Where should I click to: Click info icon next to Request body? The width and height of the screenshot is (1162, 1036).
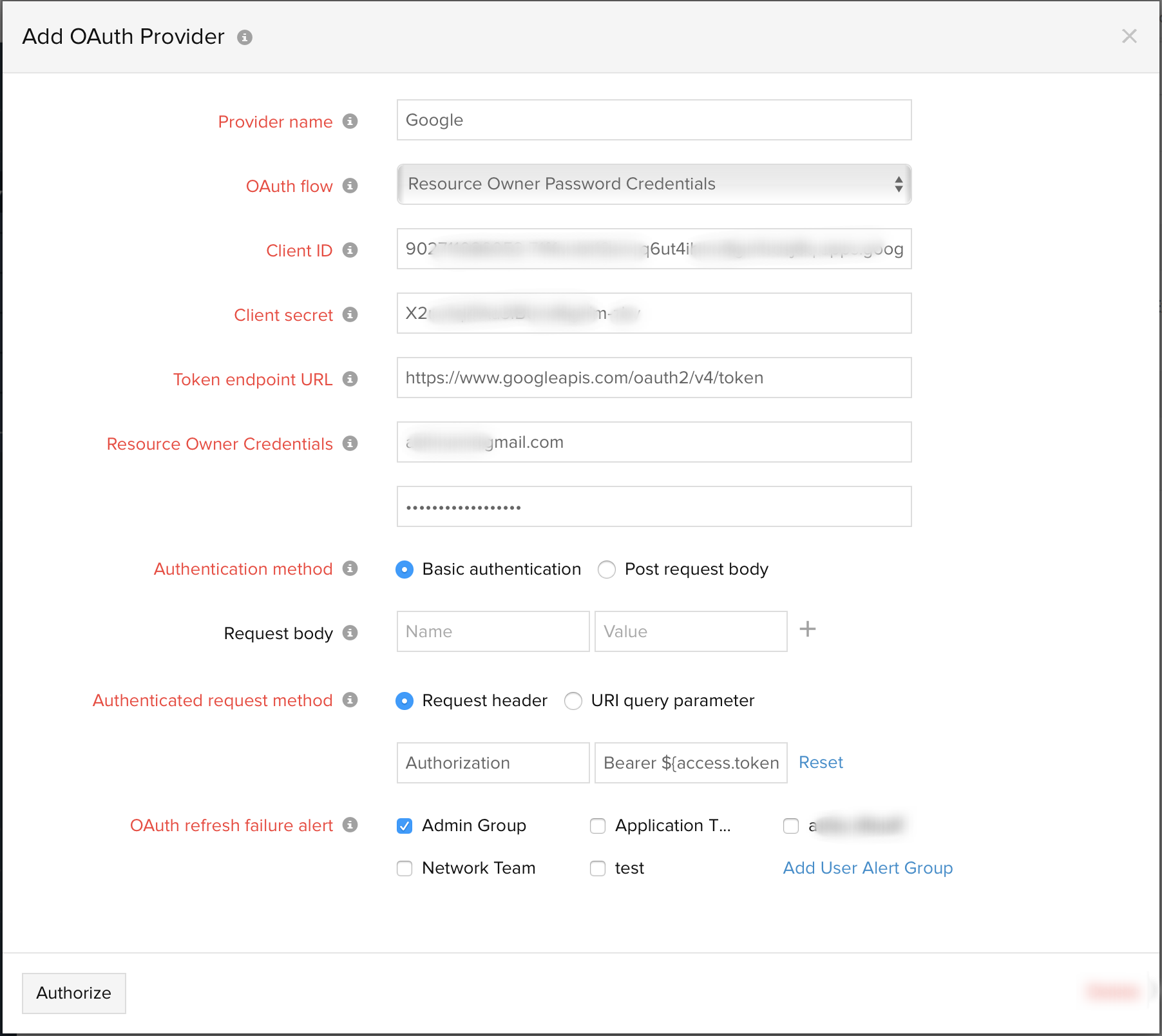click(350, 633)
